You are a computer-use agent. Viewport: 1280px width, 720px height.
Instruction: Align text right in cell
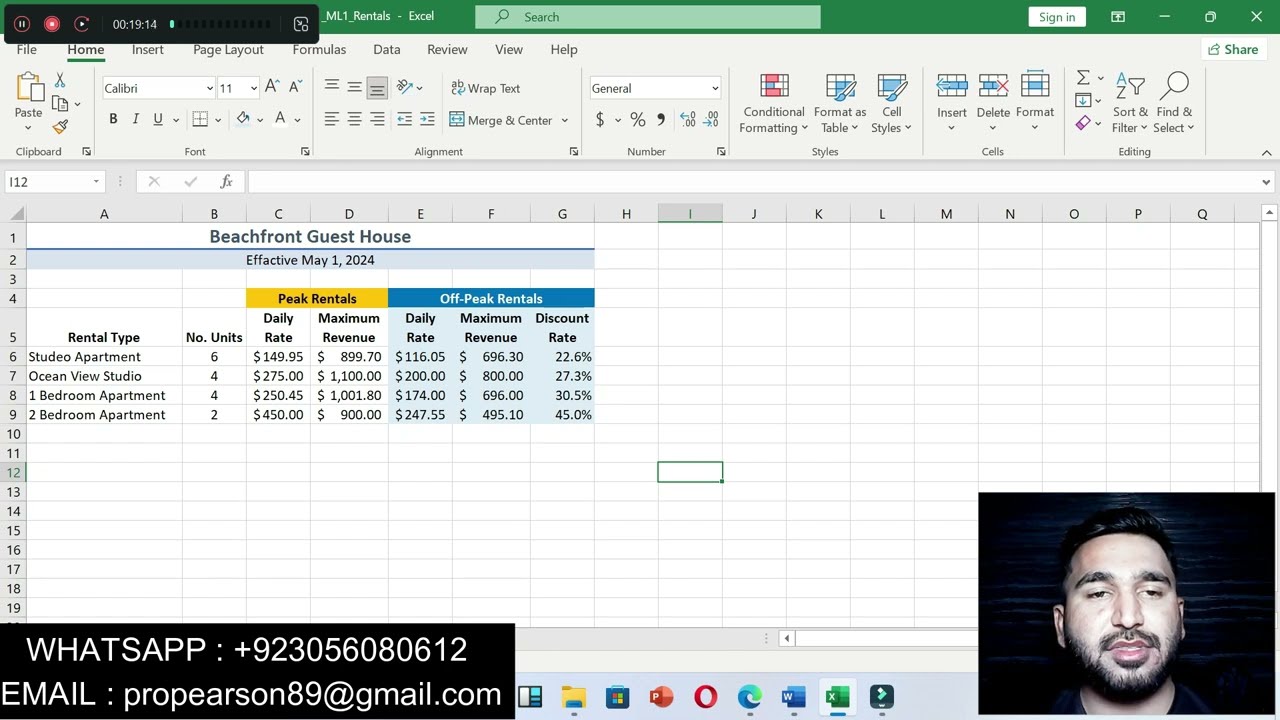(377, 119)
